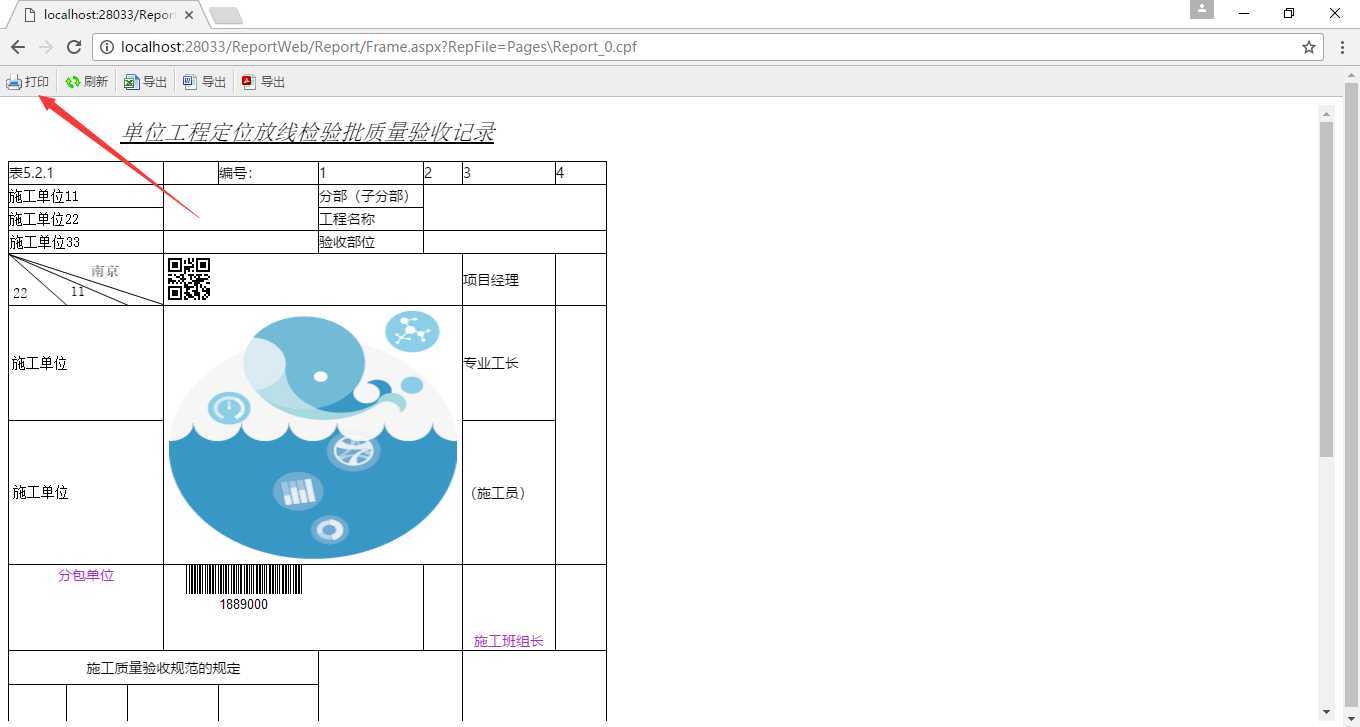Click the 打印 print button
The height and width of the screenshot is (727, 1360).
pos(28,82)
